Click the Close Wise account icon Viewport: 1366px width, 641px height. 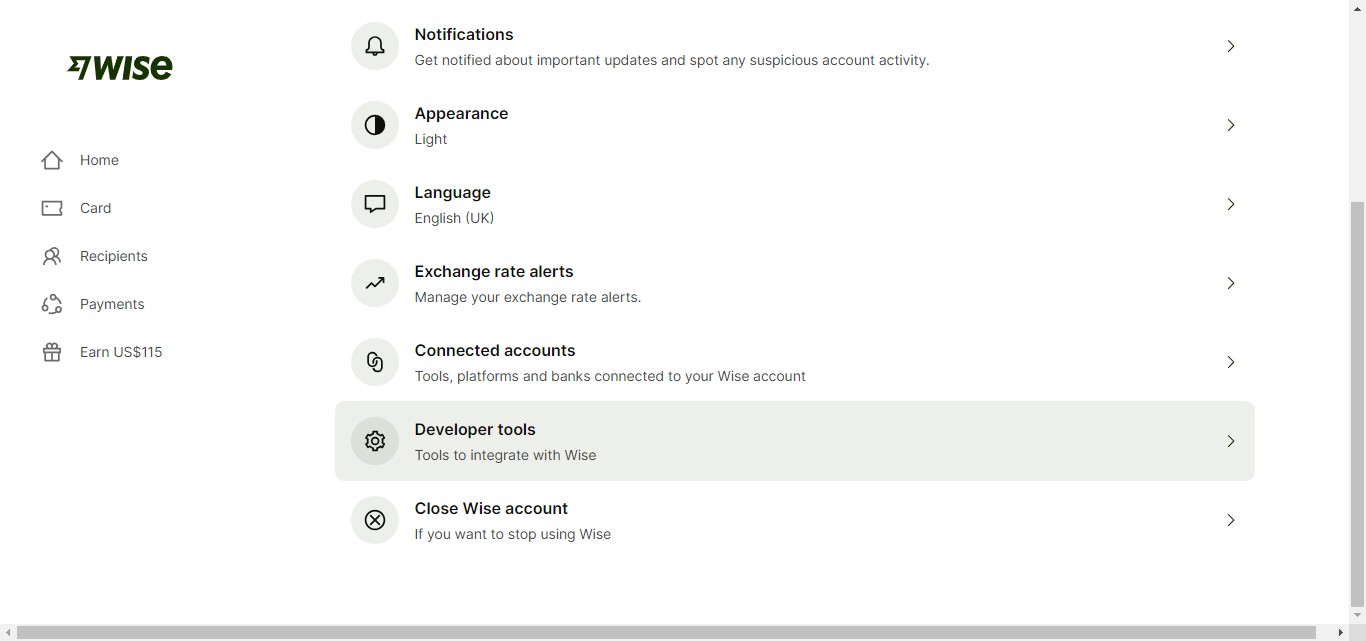click(374, 520)
